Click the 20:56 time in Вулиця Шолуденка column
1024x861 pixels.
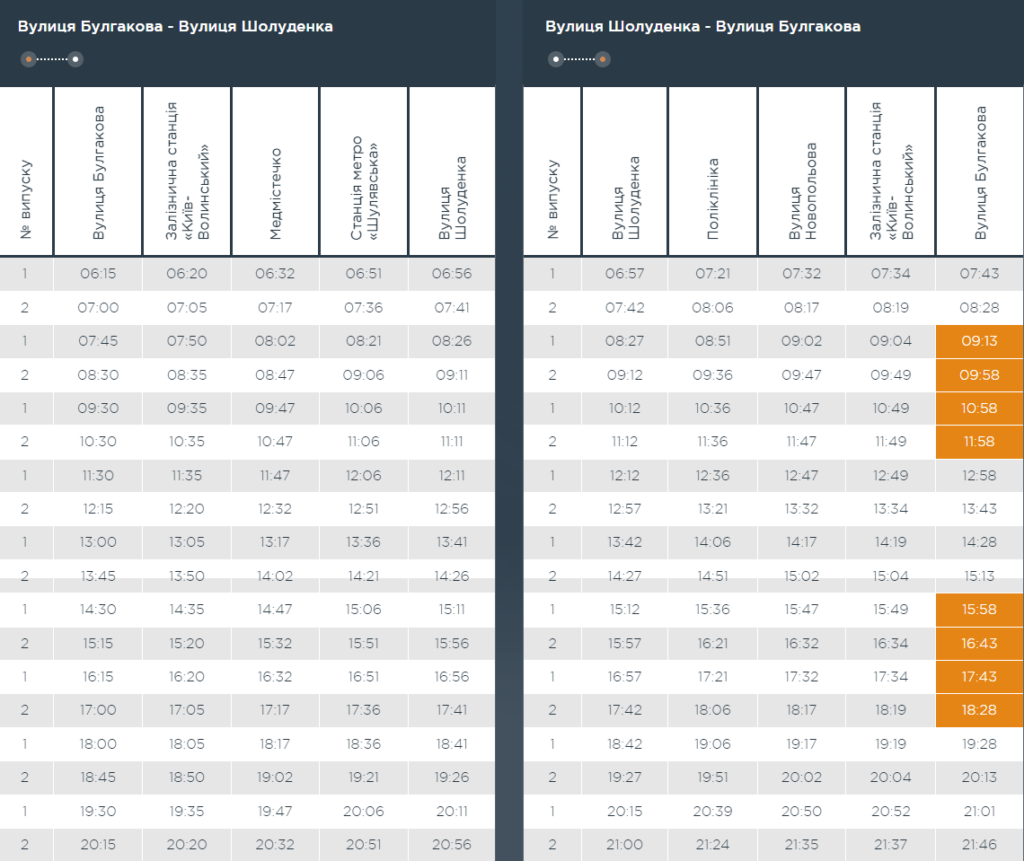click(x=452, y=845)
